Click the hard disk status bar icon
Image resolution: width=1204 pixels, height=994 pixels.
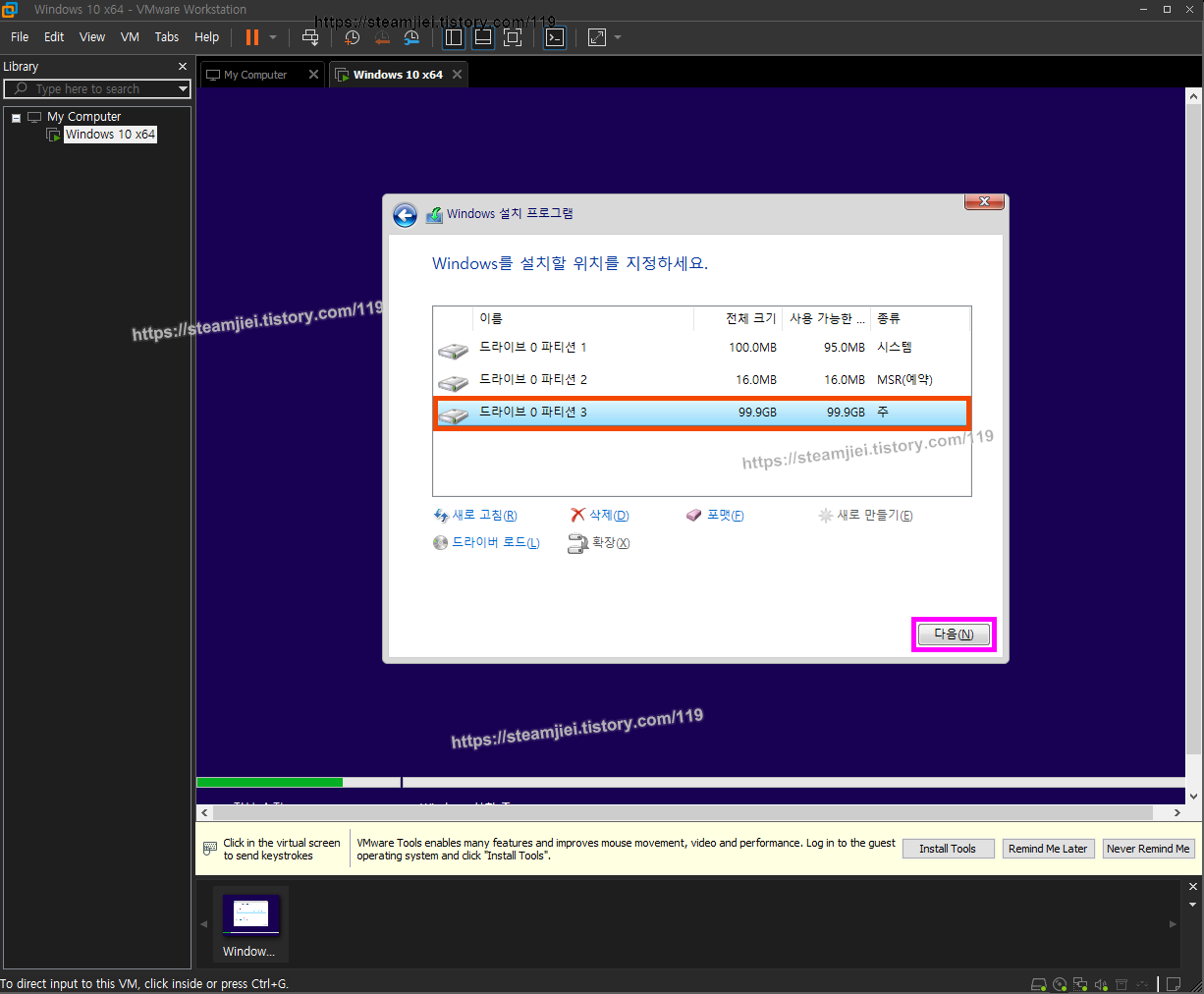(x=1039, y=984)
